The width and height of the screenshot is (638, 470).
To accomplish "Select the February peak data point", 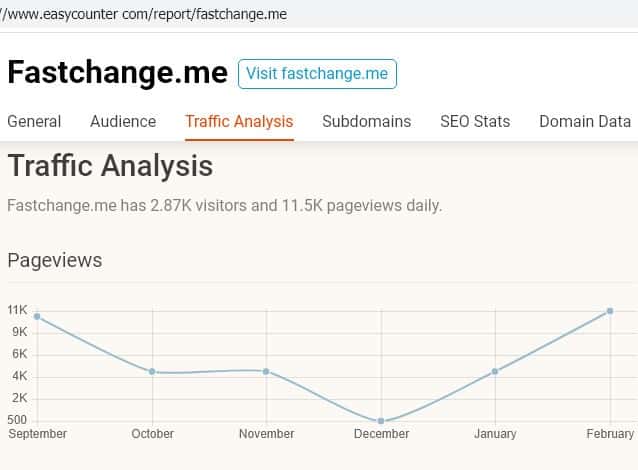I will 610,311.
